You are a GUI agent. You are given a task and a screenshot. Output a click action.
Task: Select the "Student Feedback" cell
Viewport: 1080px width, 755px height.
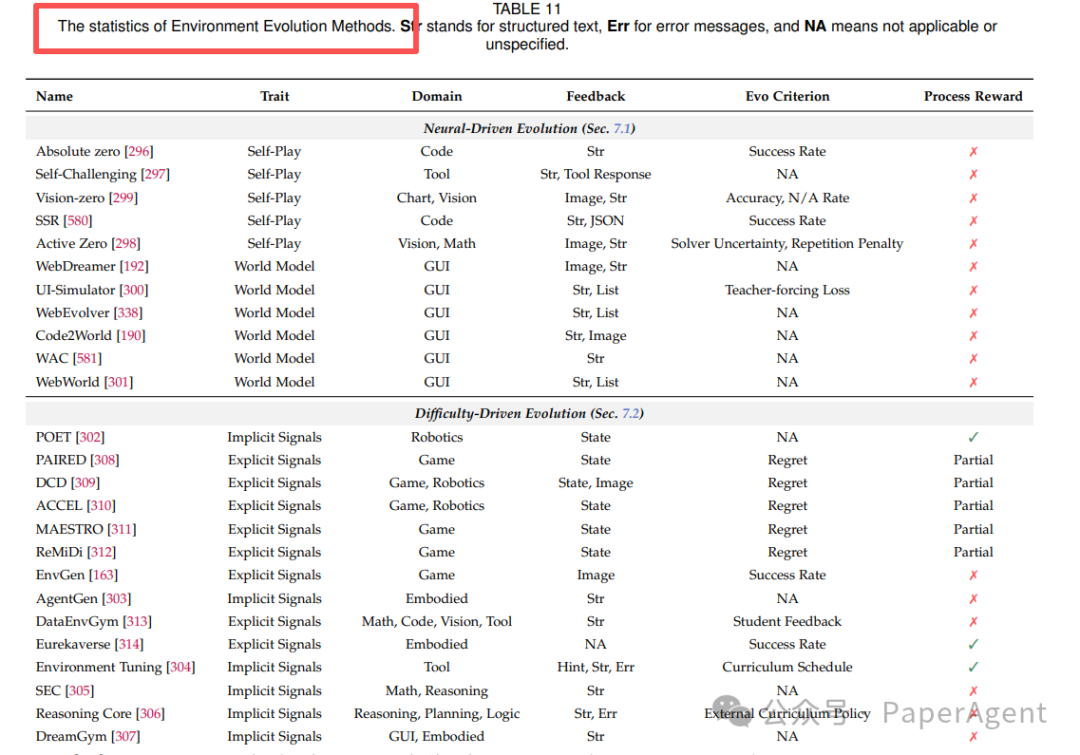(x=787, y=621)
